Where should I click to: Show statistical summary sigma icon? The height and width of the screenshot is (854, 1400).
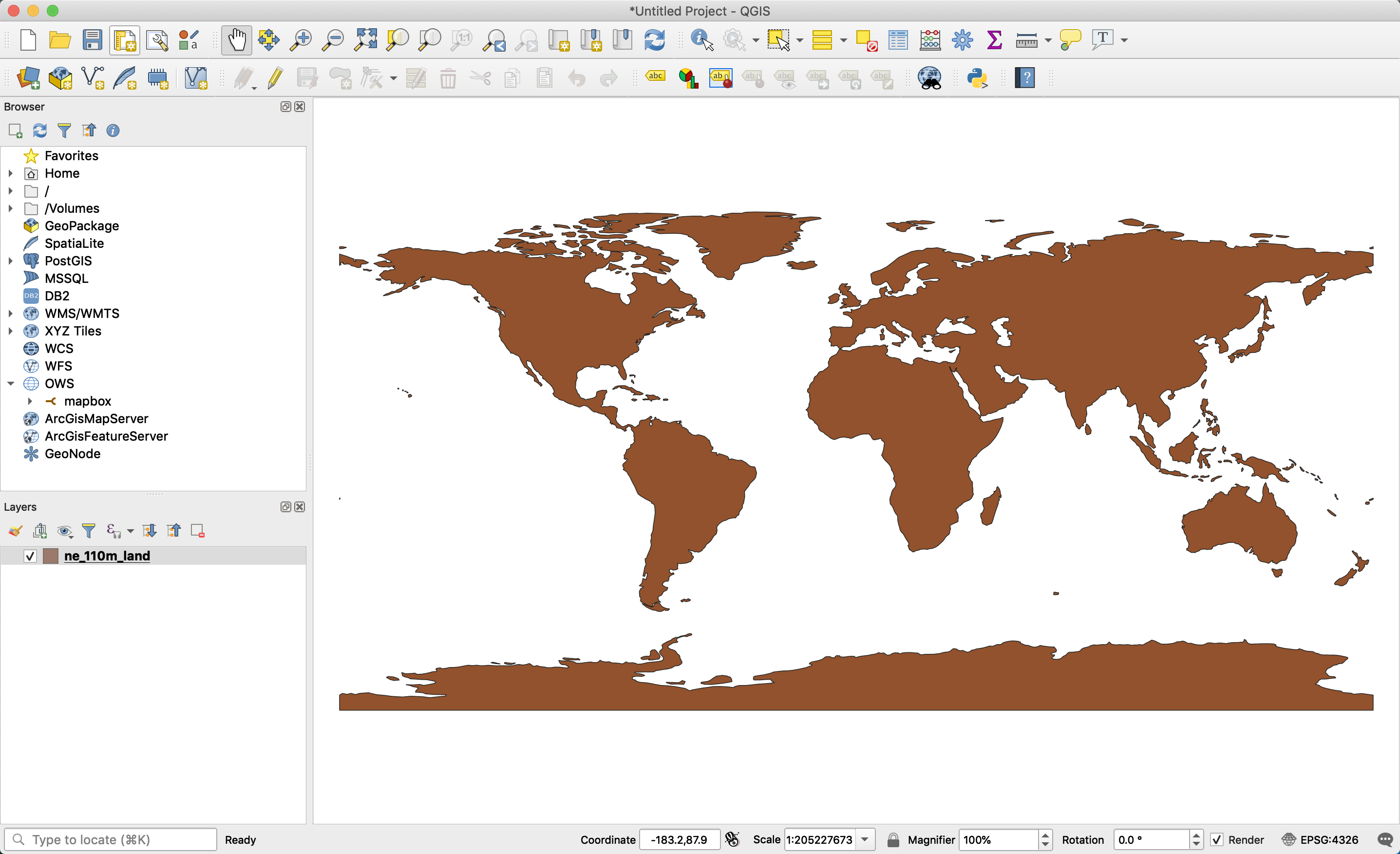994,40
